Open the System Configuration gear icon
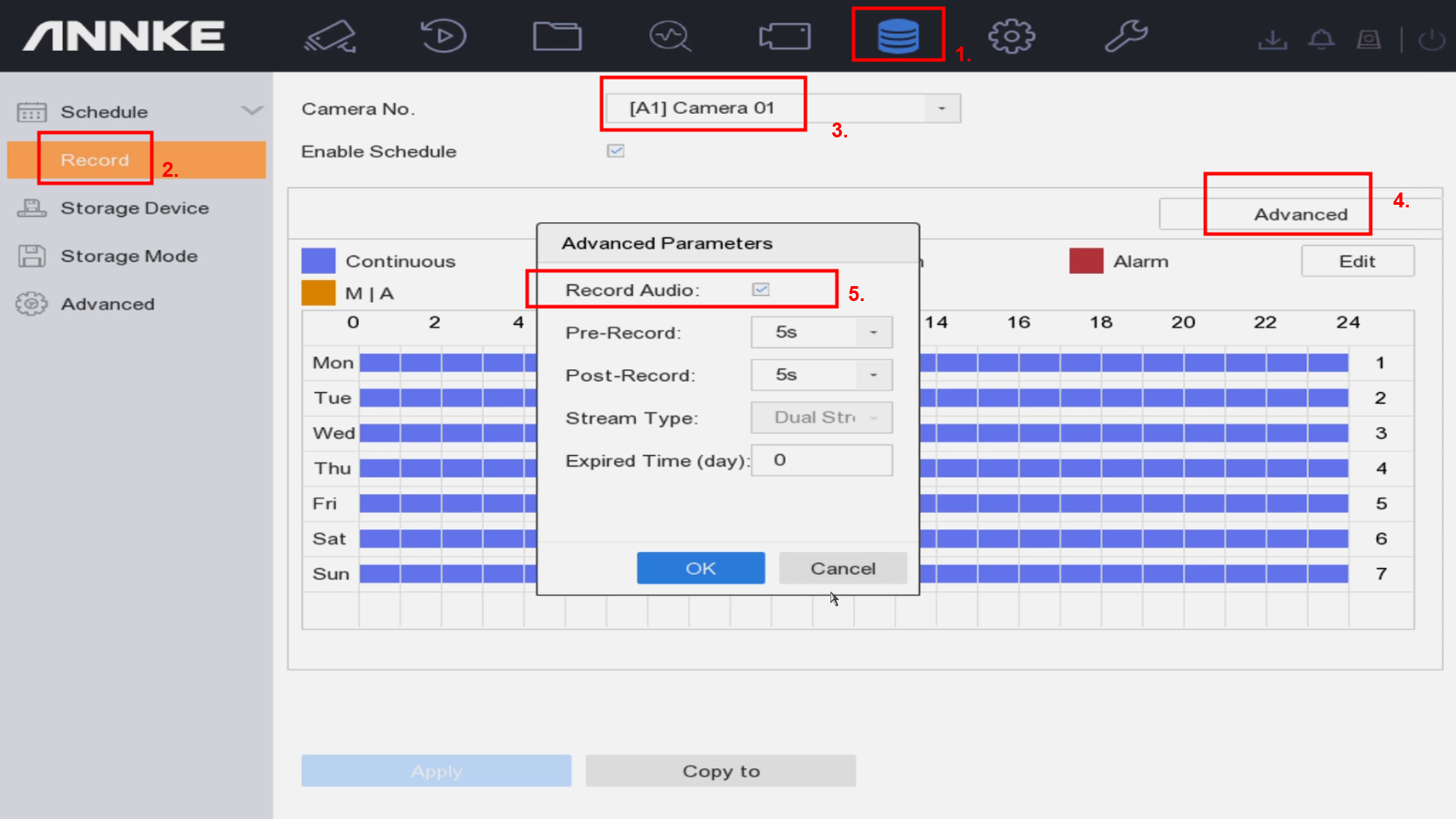 click(1011, 36)
